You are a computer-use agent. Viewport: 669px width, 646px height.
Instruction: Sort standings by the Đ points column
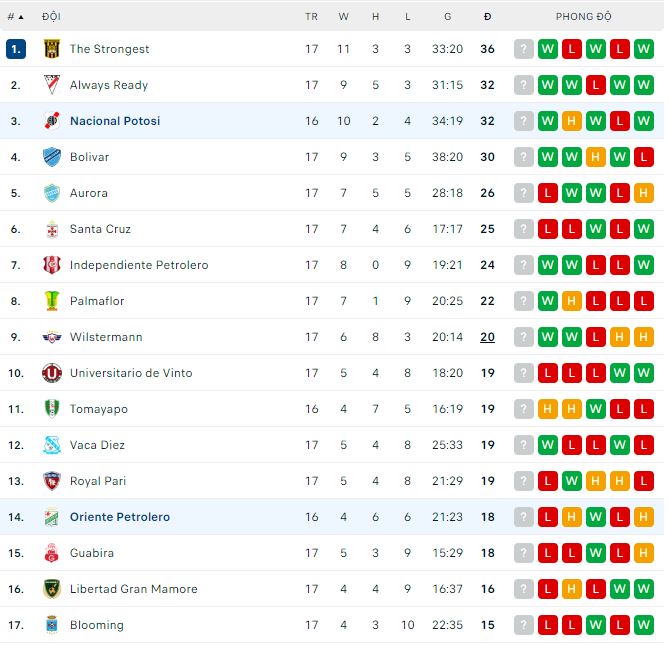tap(487, 17)
